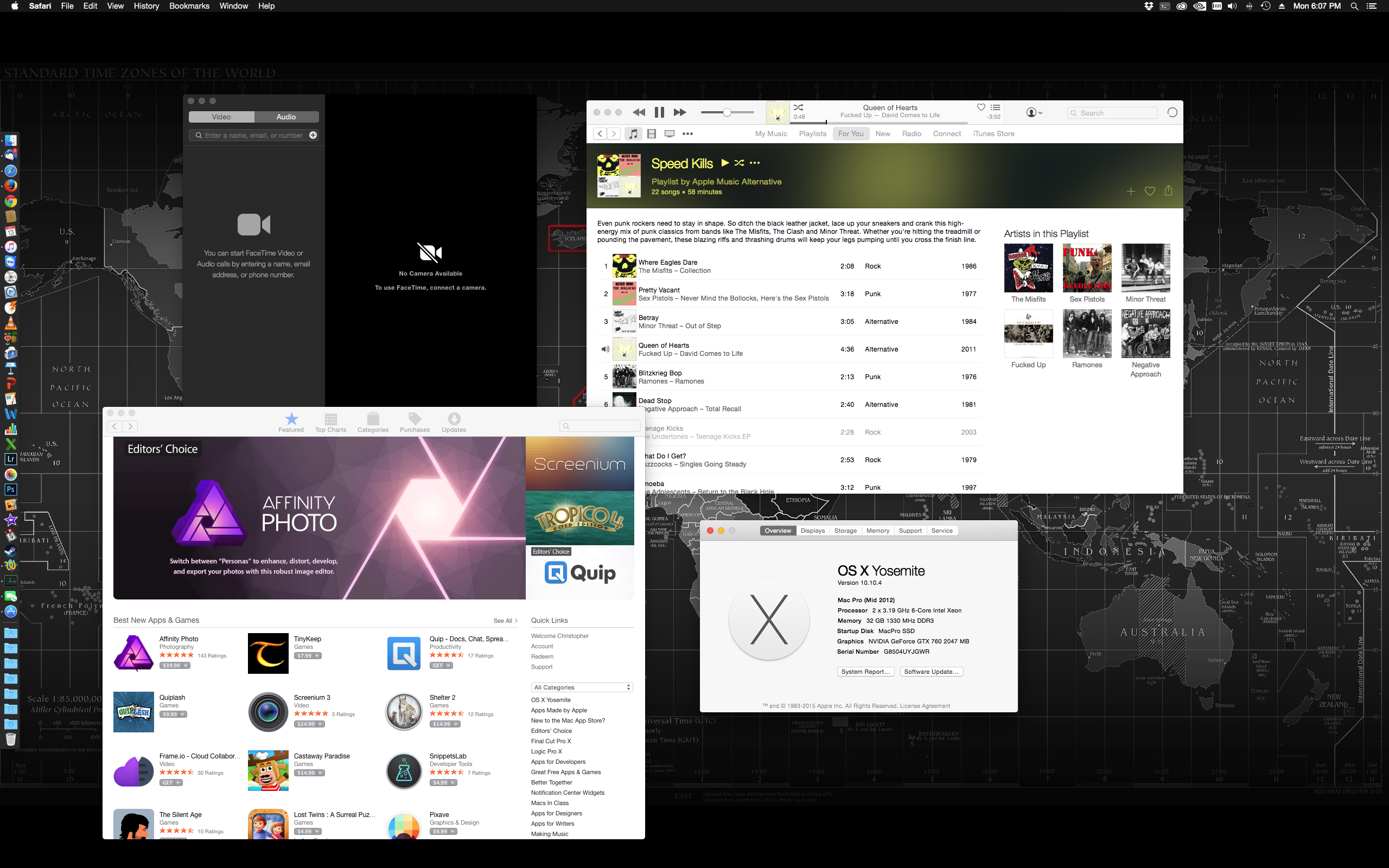Go to previous track in iTunes
This screenshot has width=1389, height=868.
638,112
